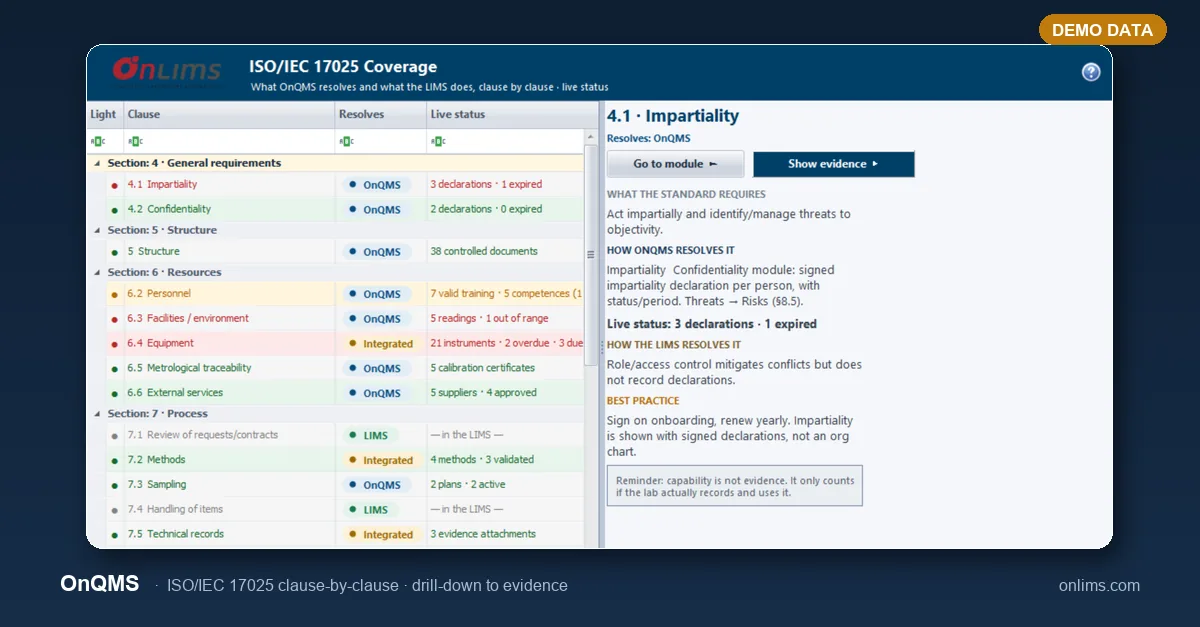Collapse Section 4 General requirements
The height and width of the screenshot is (627, 1200).
click(x=97, y=163)
